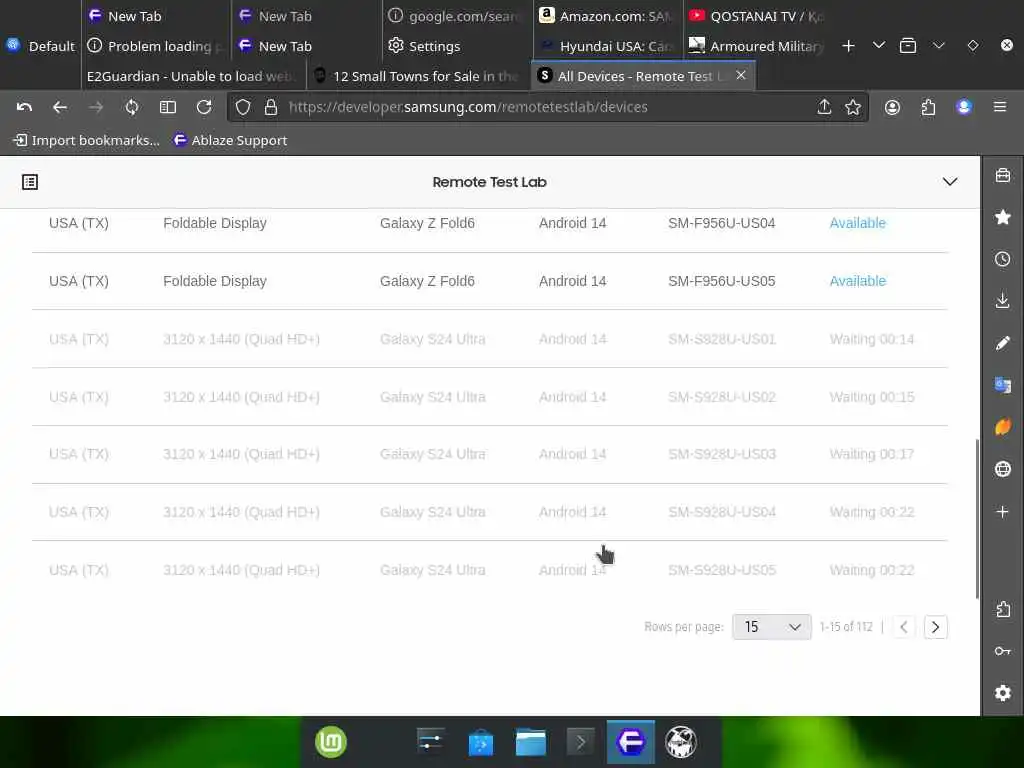Image resolution: width=1024 pixels, height=768 pixels.
Task: Click Available for SM-F956U-US04
Action: (857, 223)
